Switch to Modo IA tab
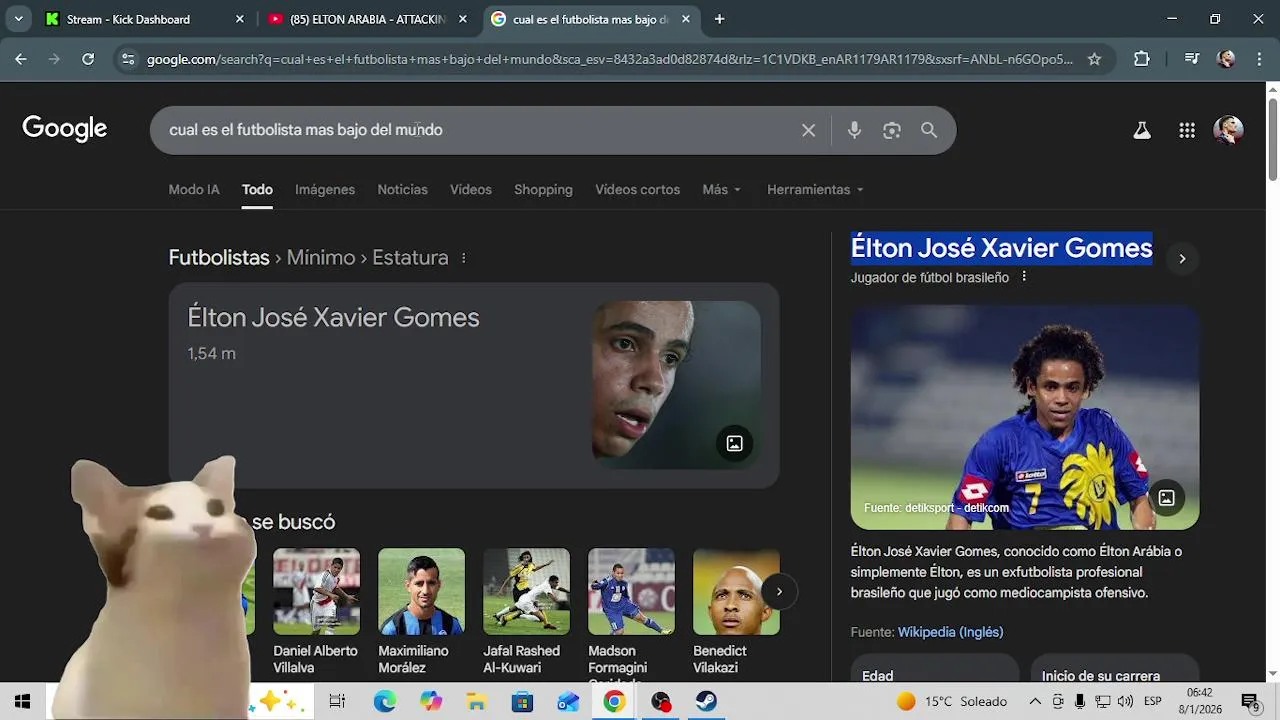This screenshot has height=720, width=1280. [x=194, y=190]
